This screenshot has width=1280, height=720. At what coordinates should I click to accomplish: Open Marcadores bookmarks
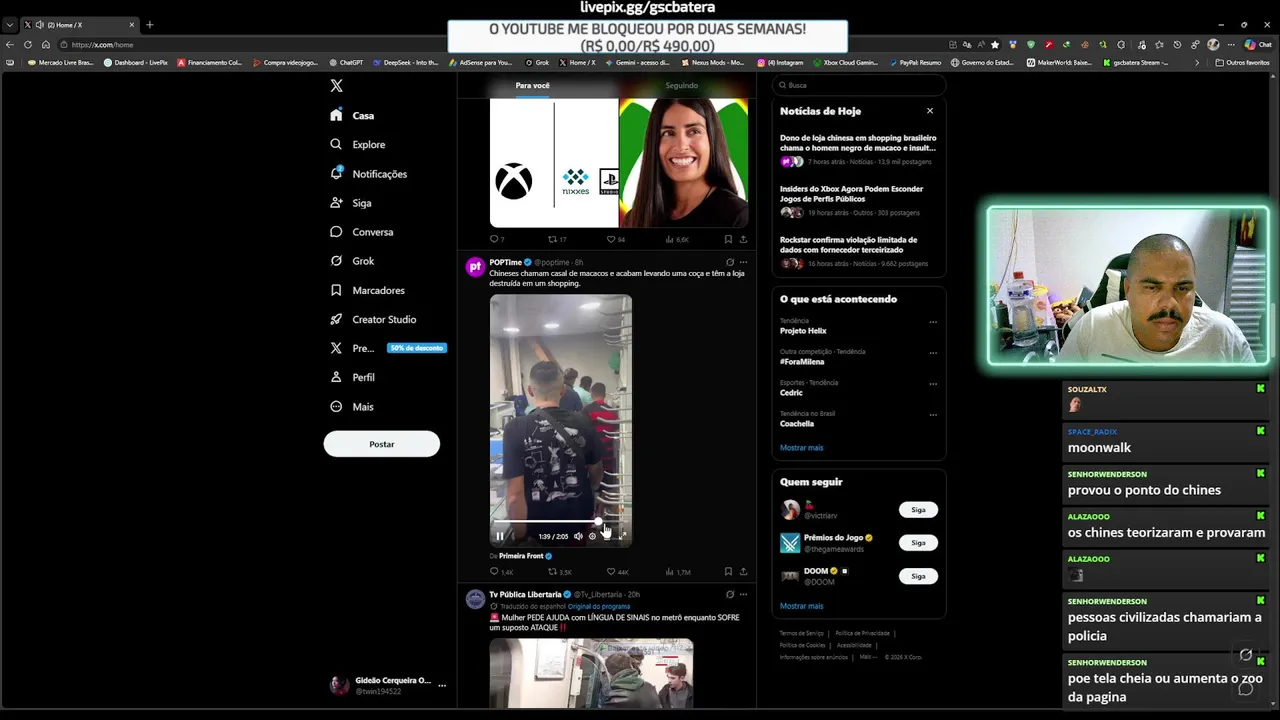click(x=367, y=290)
